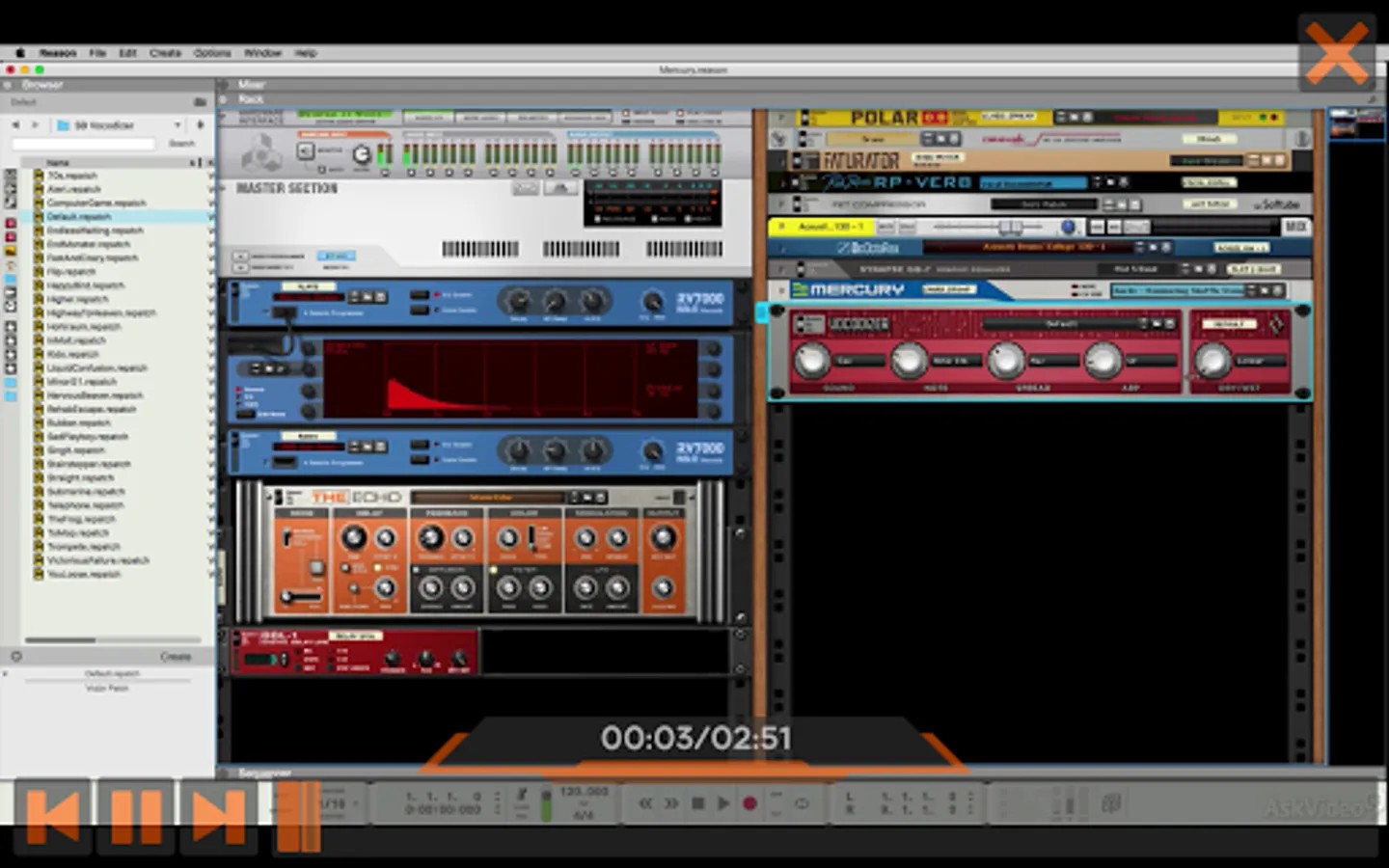Screen dimensions: 1389x868
Task: Save the Vocodizer patch
Action: 1168,324
